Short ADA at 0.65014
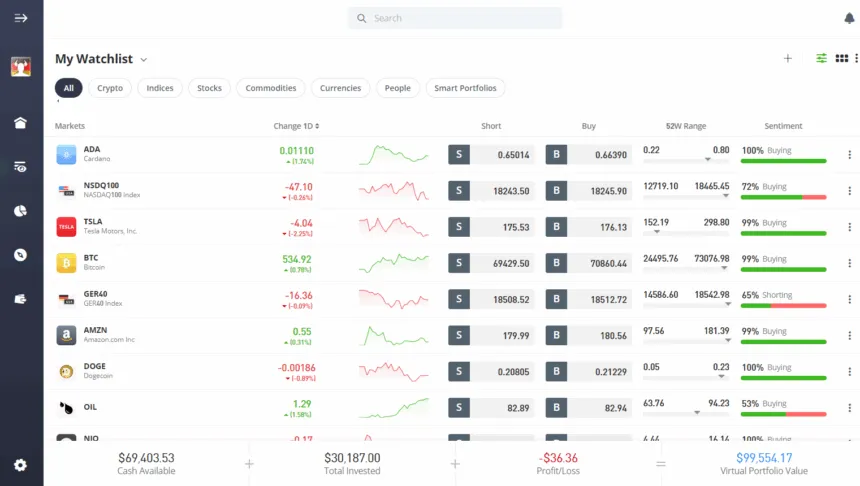Viewport: 860px width, 486px height. coord(491,155)
